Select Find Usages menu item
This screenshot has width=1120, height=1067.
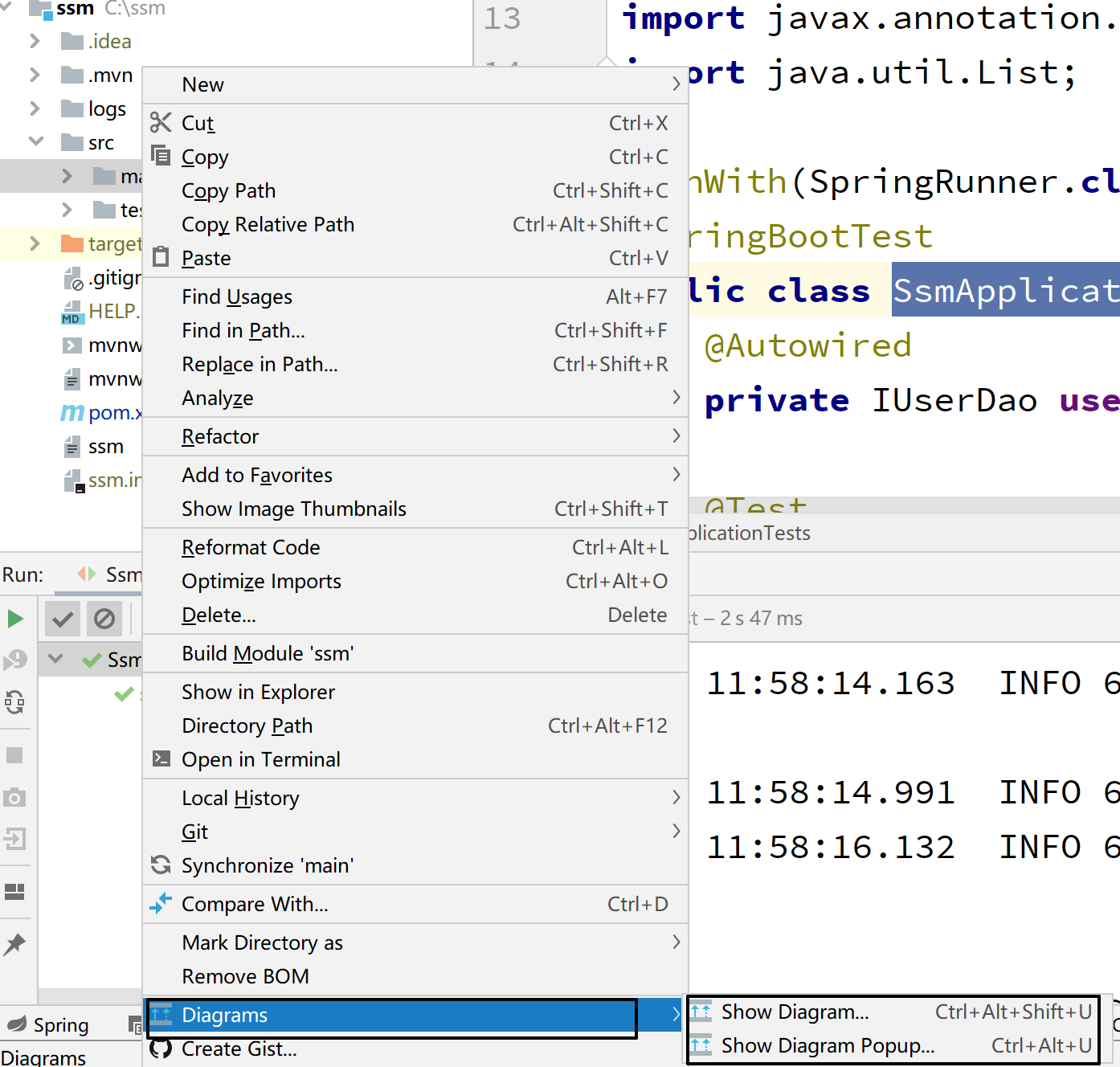(x=415, y=296)
